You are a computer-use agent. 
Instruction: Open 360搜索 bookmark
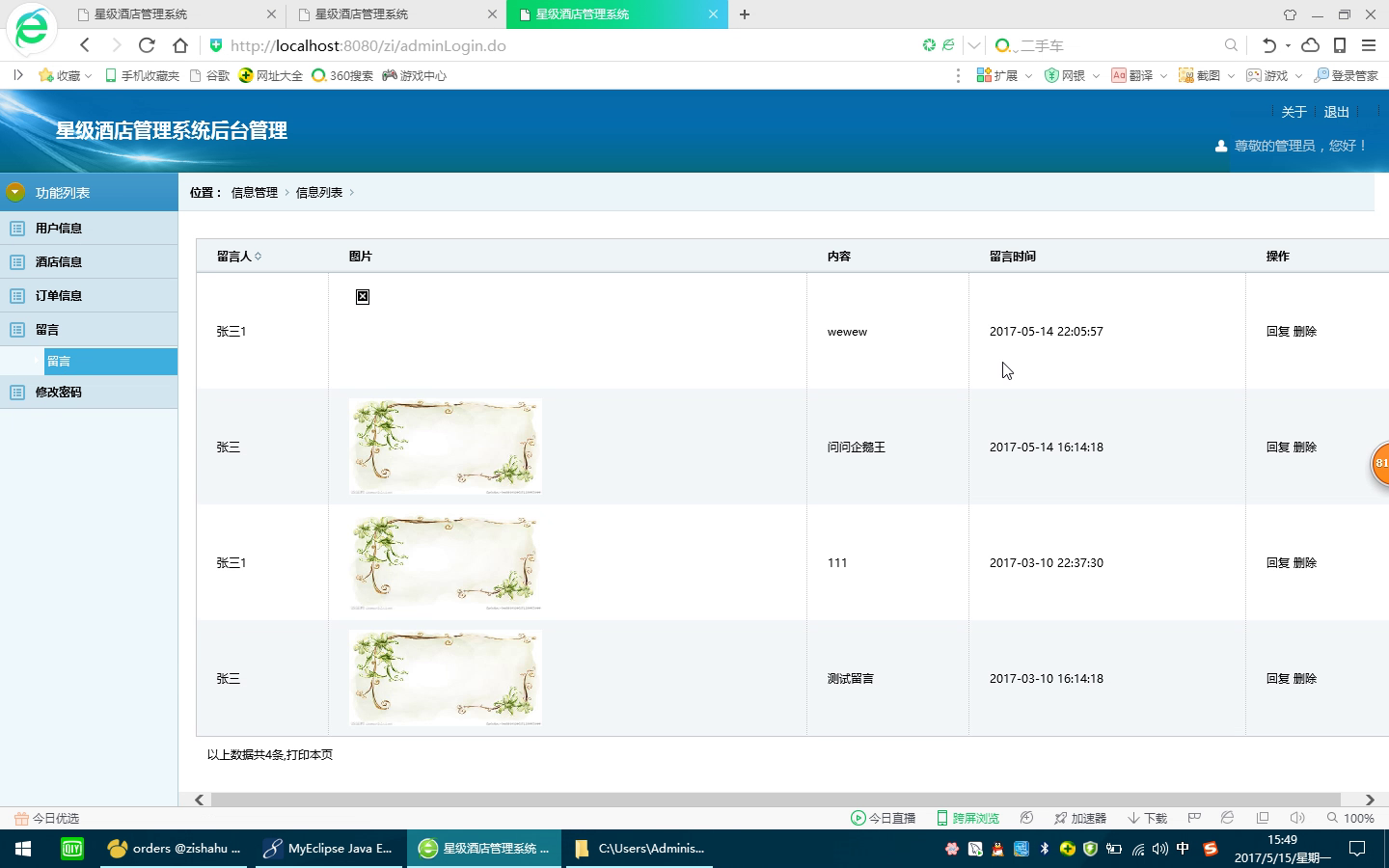click(342, 75)
